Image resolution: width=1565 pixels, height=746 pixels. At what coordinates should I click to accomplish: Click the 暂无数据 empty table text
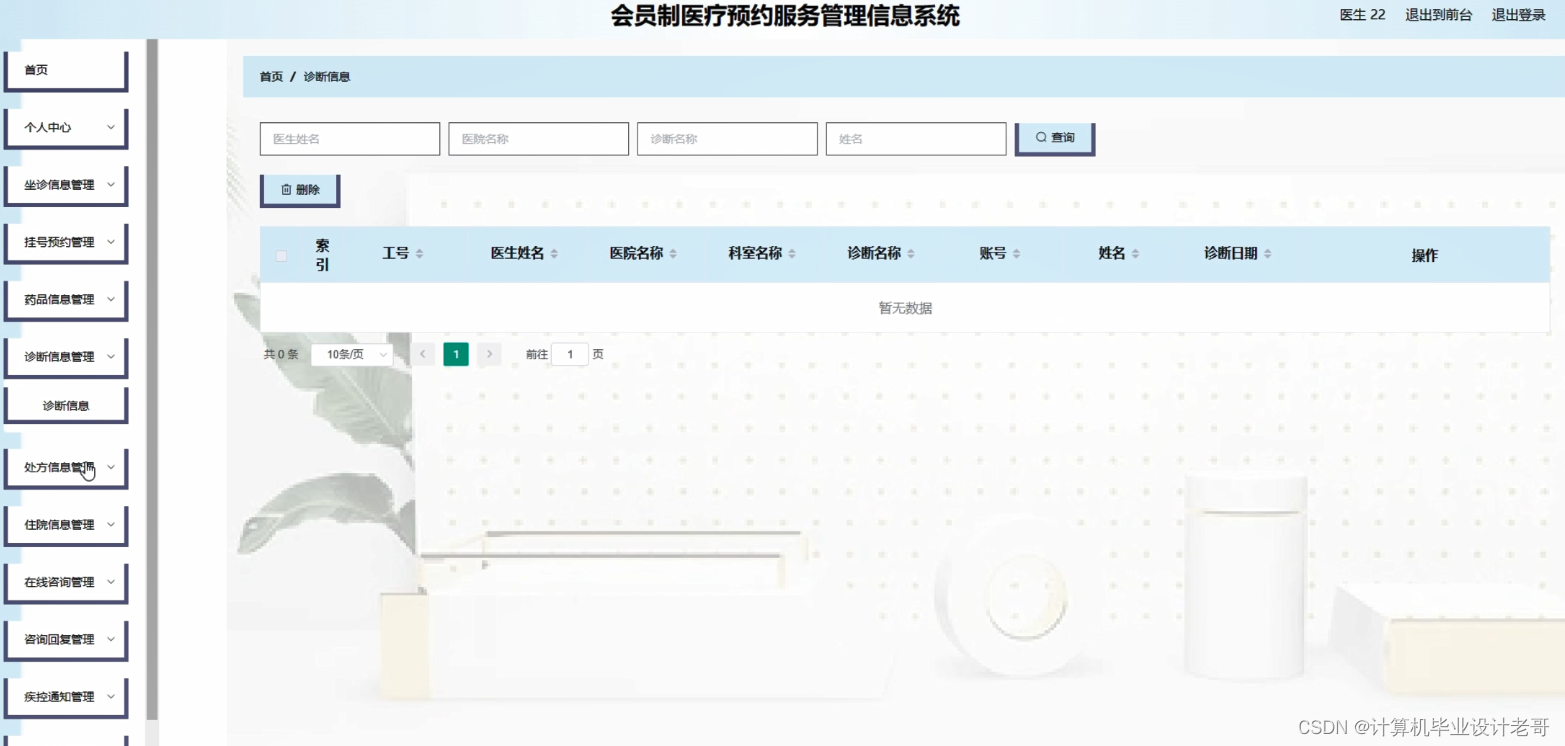(x=905, y=308)
